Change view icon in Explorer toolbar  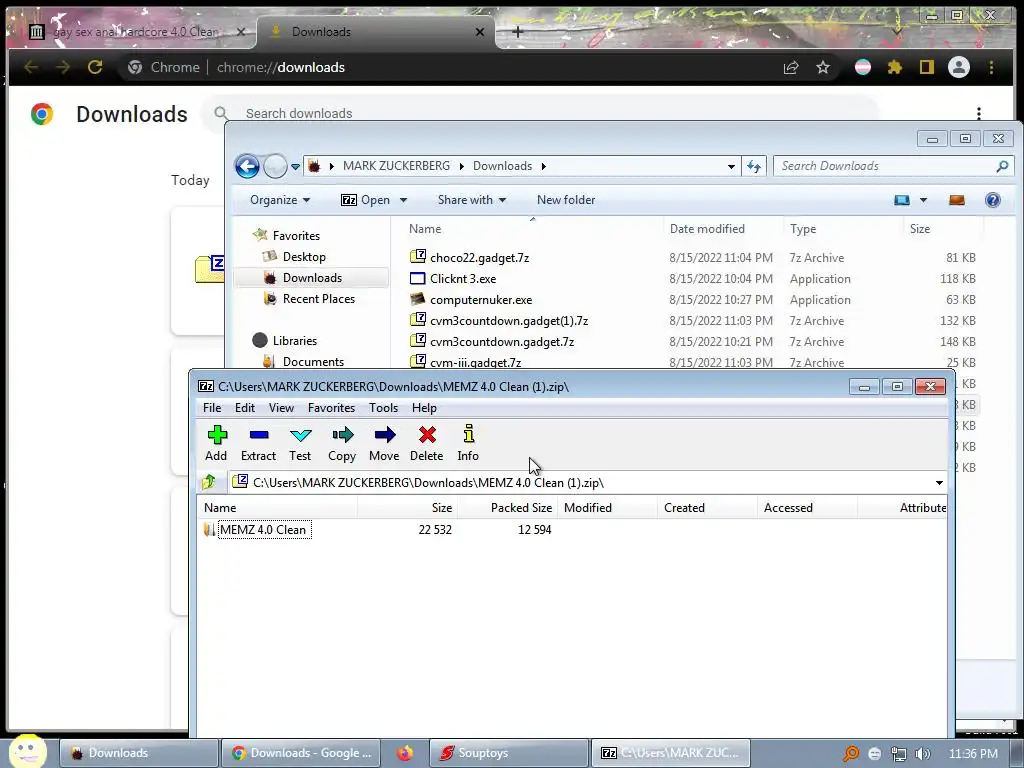click(x=902, y=200)
